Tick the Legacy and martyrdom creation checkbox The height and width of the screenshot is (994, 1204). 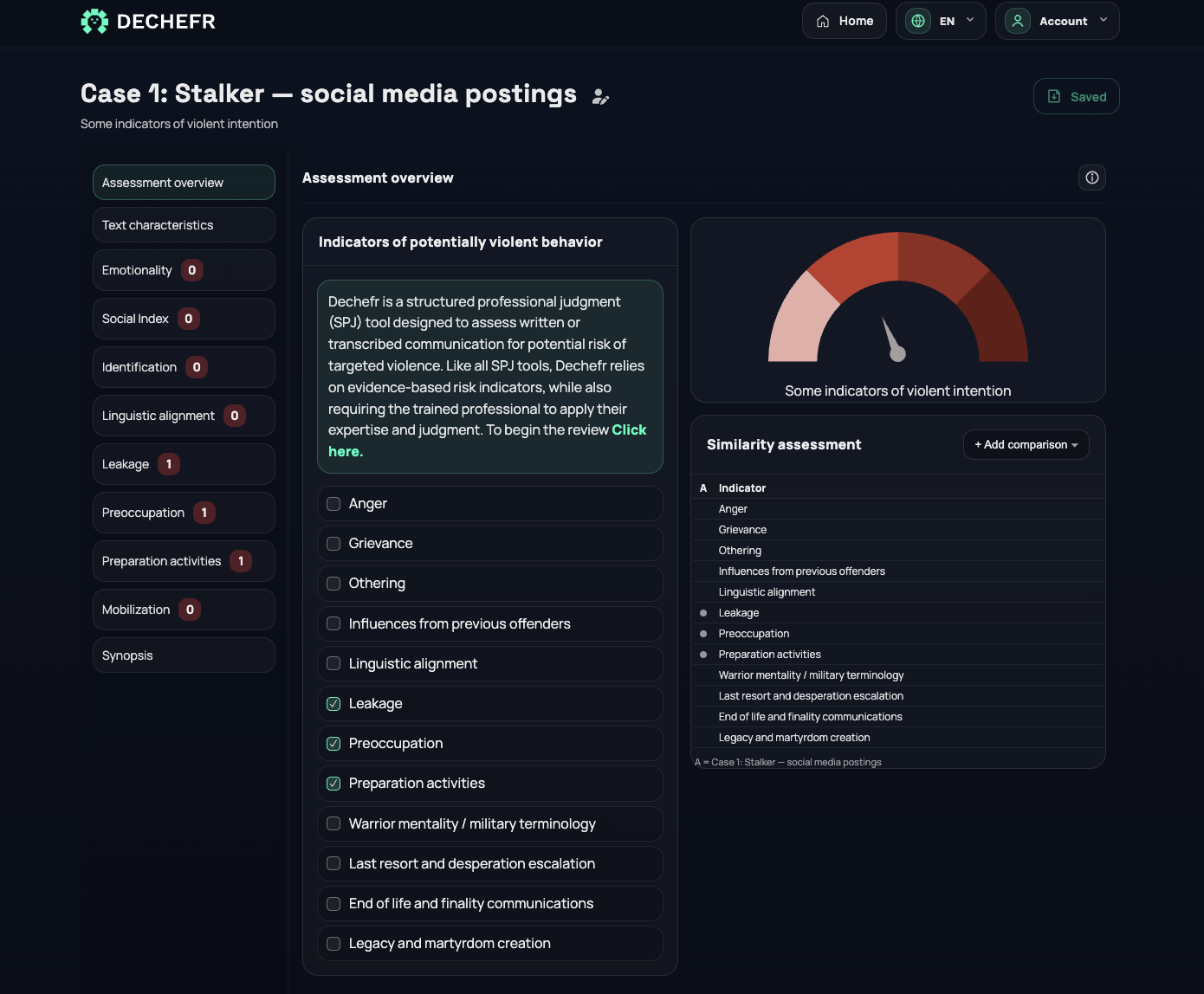click(x=333, y=944)
